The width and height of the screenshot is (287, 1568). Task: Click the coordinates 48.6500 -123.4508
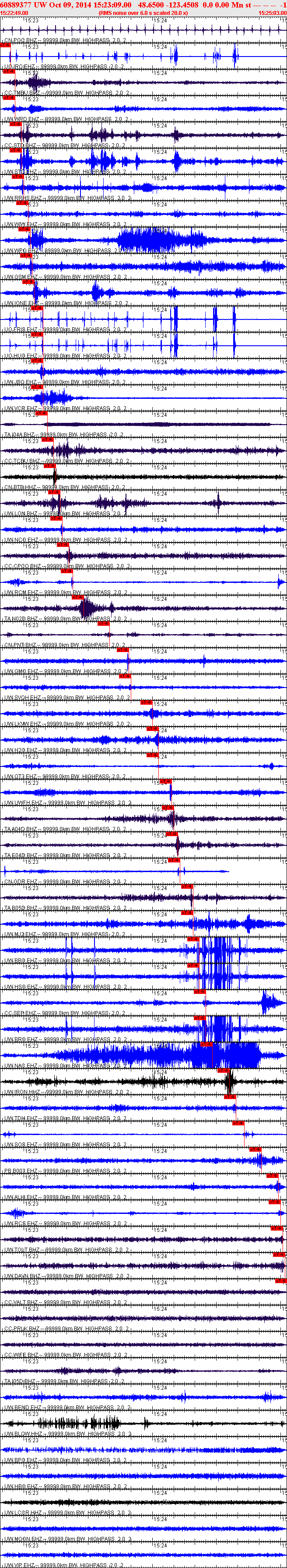coord(168,4)
